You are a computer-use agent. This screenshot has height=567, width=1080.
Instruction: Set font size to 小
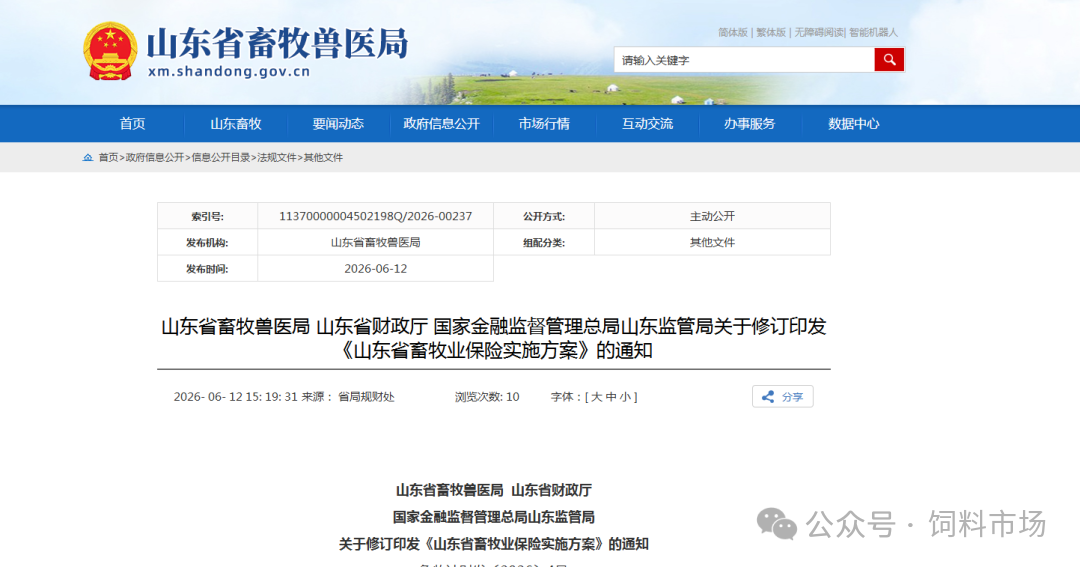pyautogui.click(x=625, y=397)
